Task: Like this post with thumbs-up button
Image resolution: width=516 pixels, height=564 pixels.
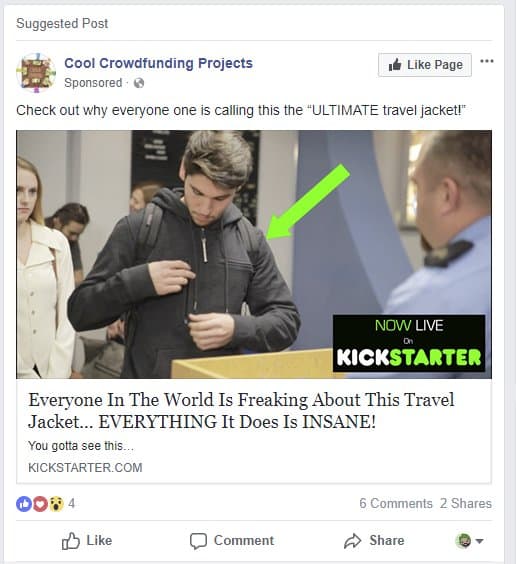Action: click(87, 541)
